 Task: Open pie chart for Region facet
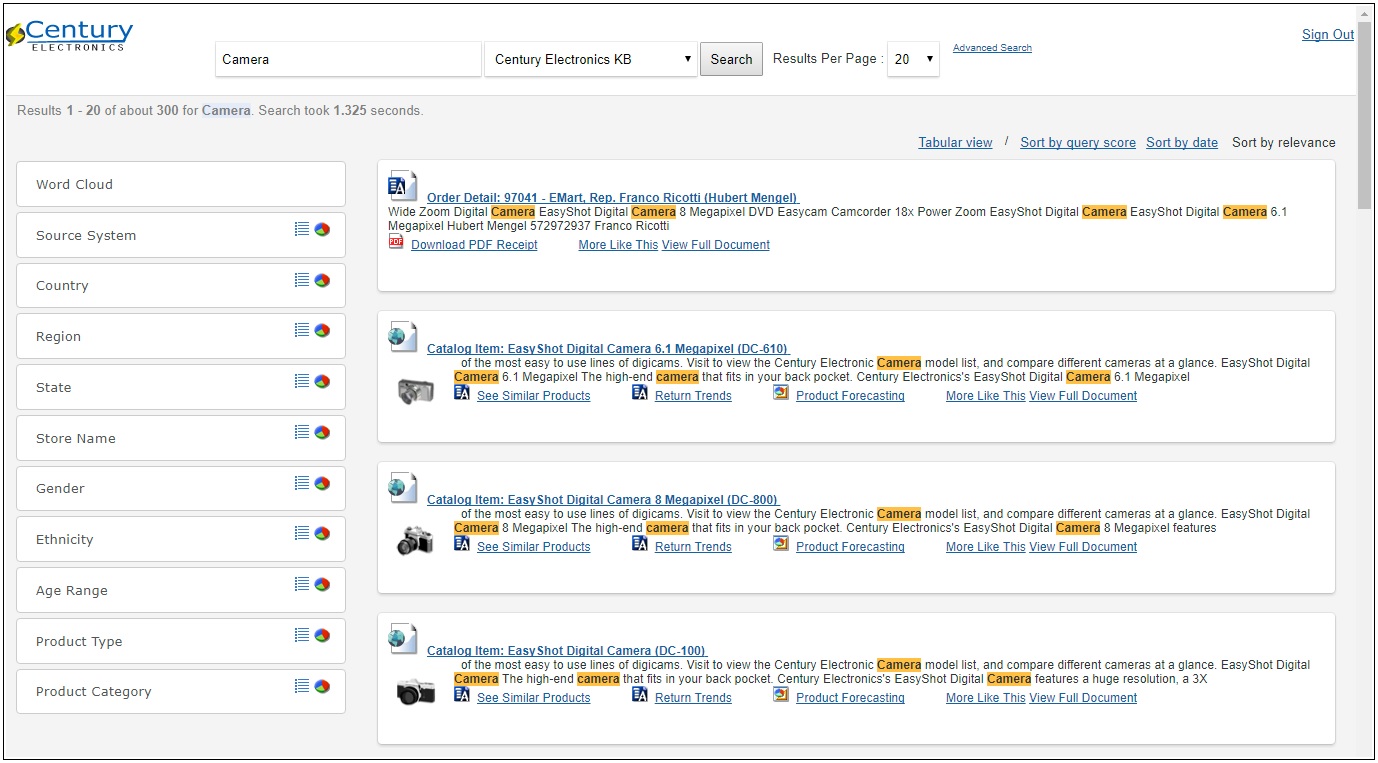point(322,331)
